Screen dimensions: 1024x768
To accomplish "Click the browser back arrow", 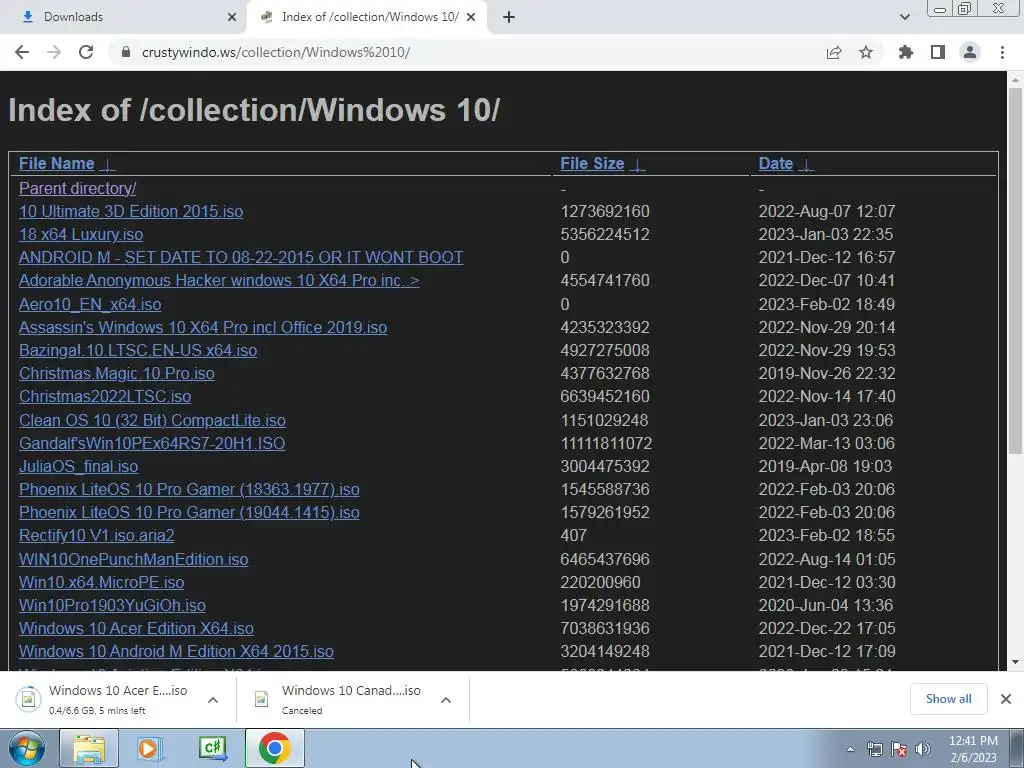I will click(22, 52).
